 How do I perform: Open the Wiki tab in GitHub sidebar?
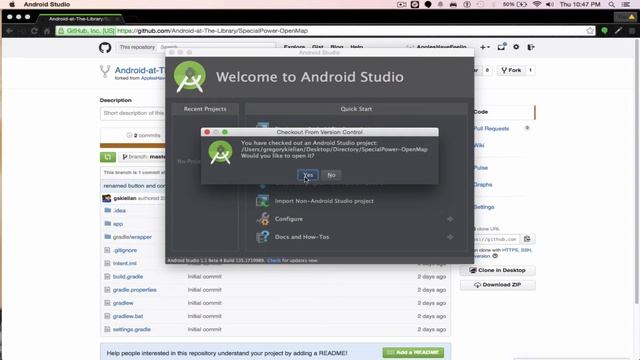(479, 145)
